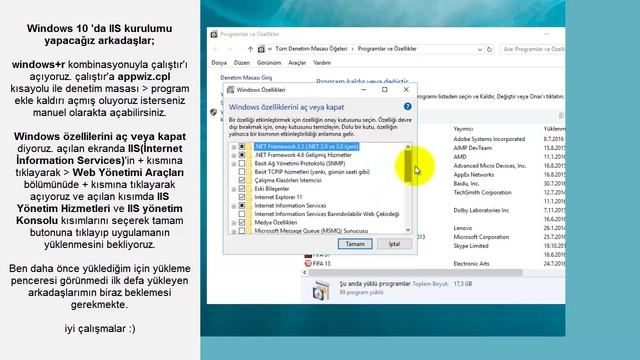This screenshot has width=640, height=360.
Task: Click the up arrow in the Programlar ve Özellikler window
Action: [x=250, y=49]
